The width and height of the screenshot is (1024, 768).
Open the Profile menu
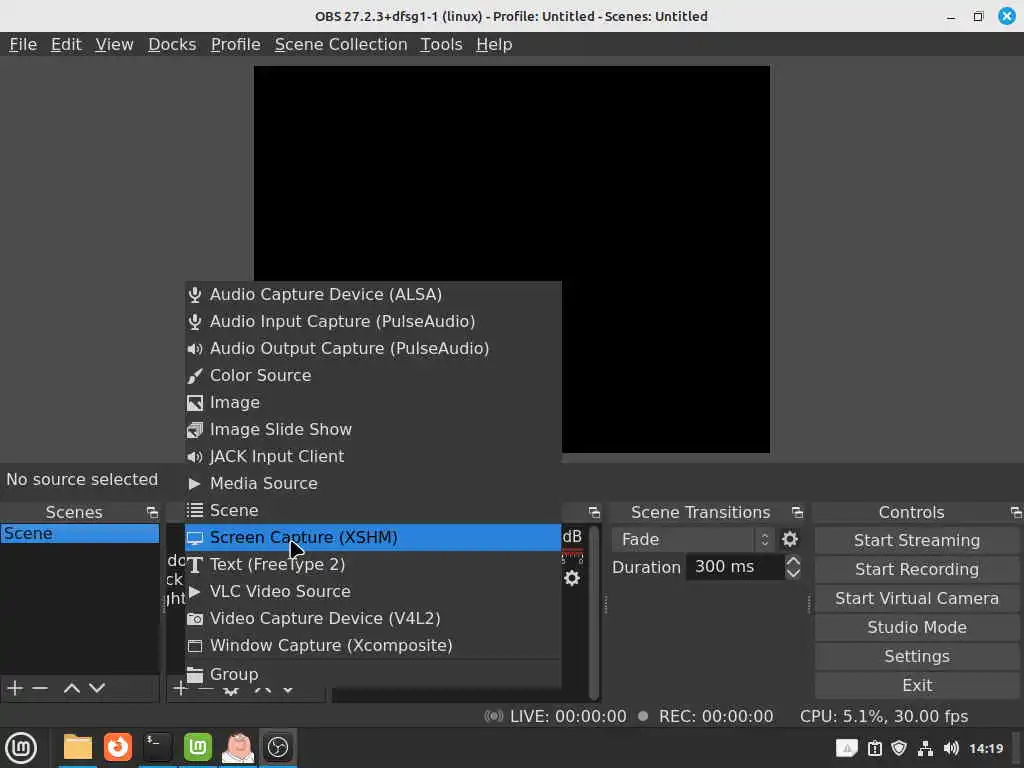[235, 44]
